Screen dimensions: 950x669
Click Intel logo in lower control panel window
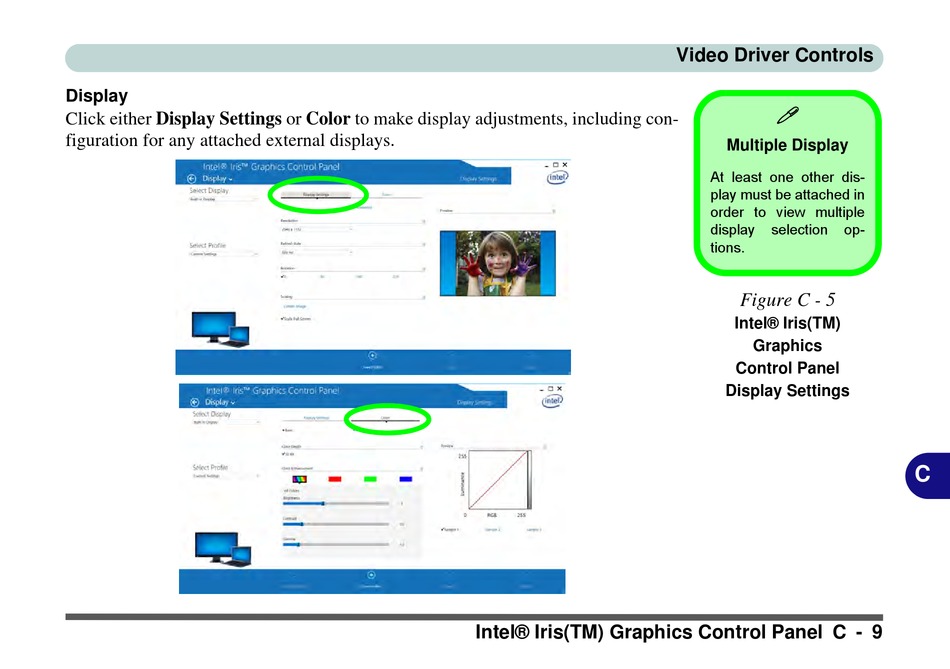[552, 401]
